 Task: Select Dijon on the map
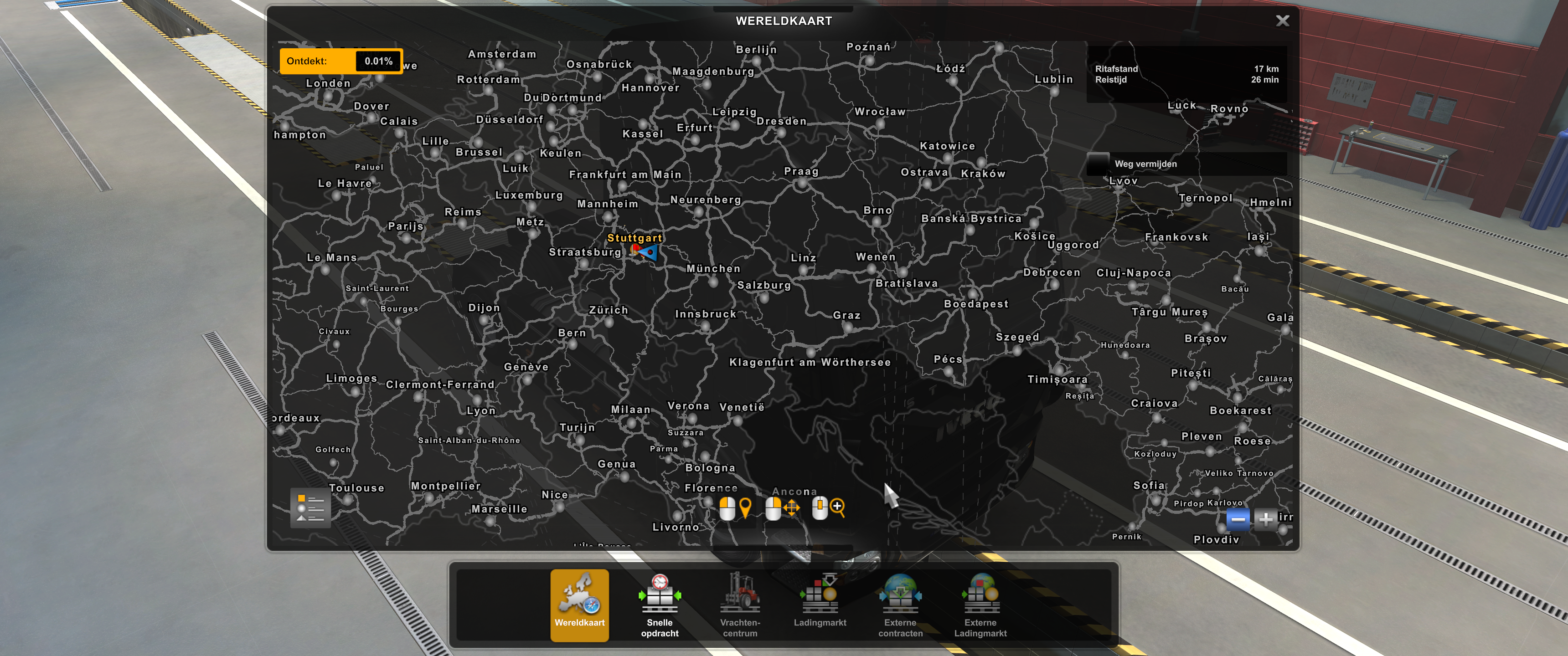click(484, 308)
